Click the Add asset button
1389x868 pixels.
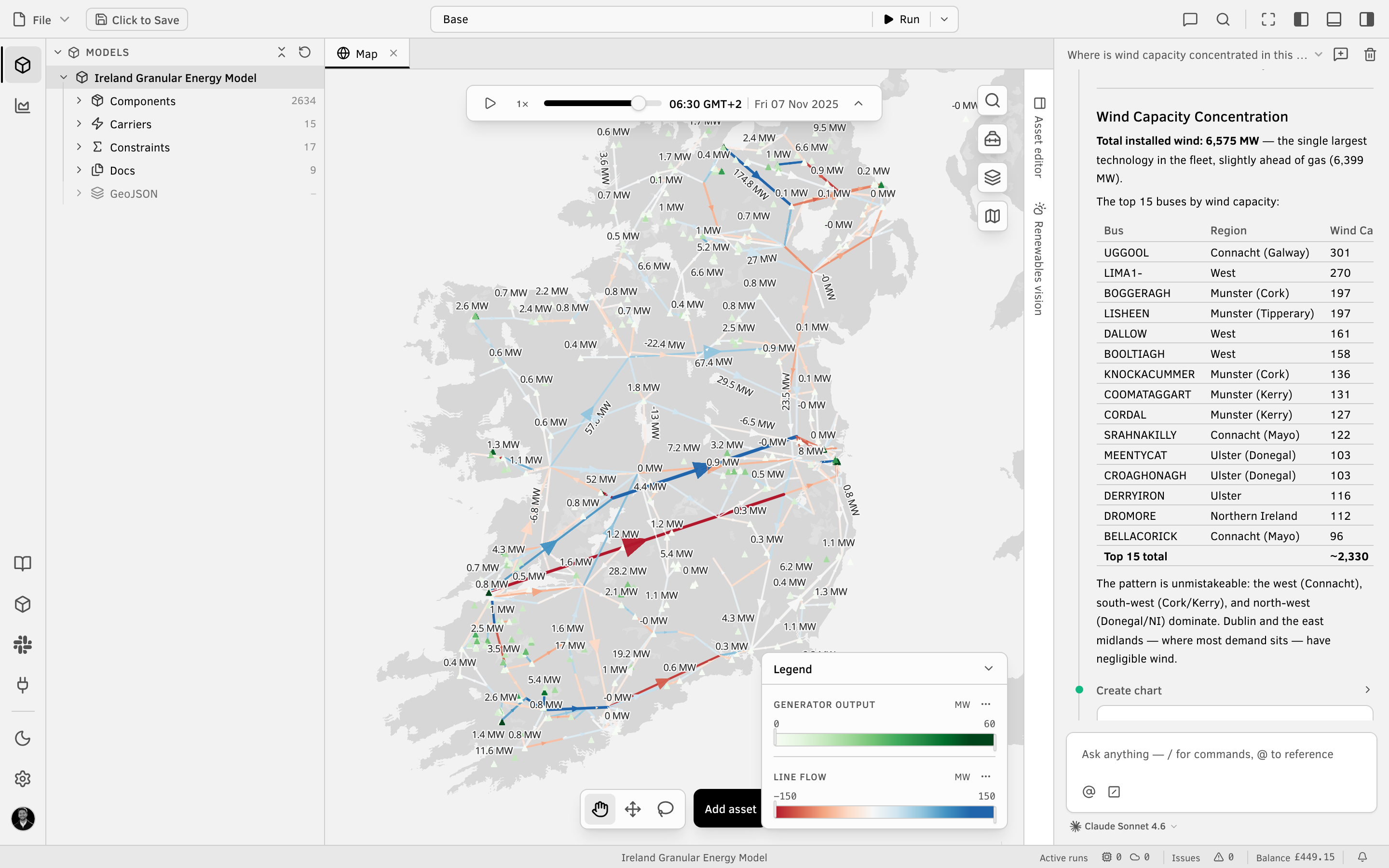[730, 809]
